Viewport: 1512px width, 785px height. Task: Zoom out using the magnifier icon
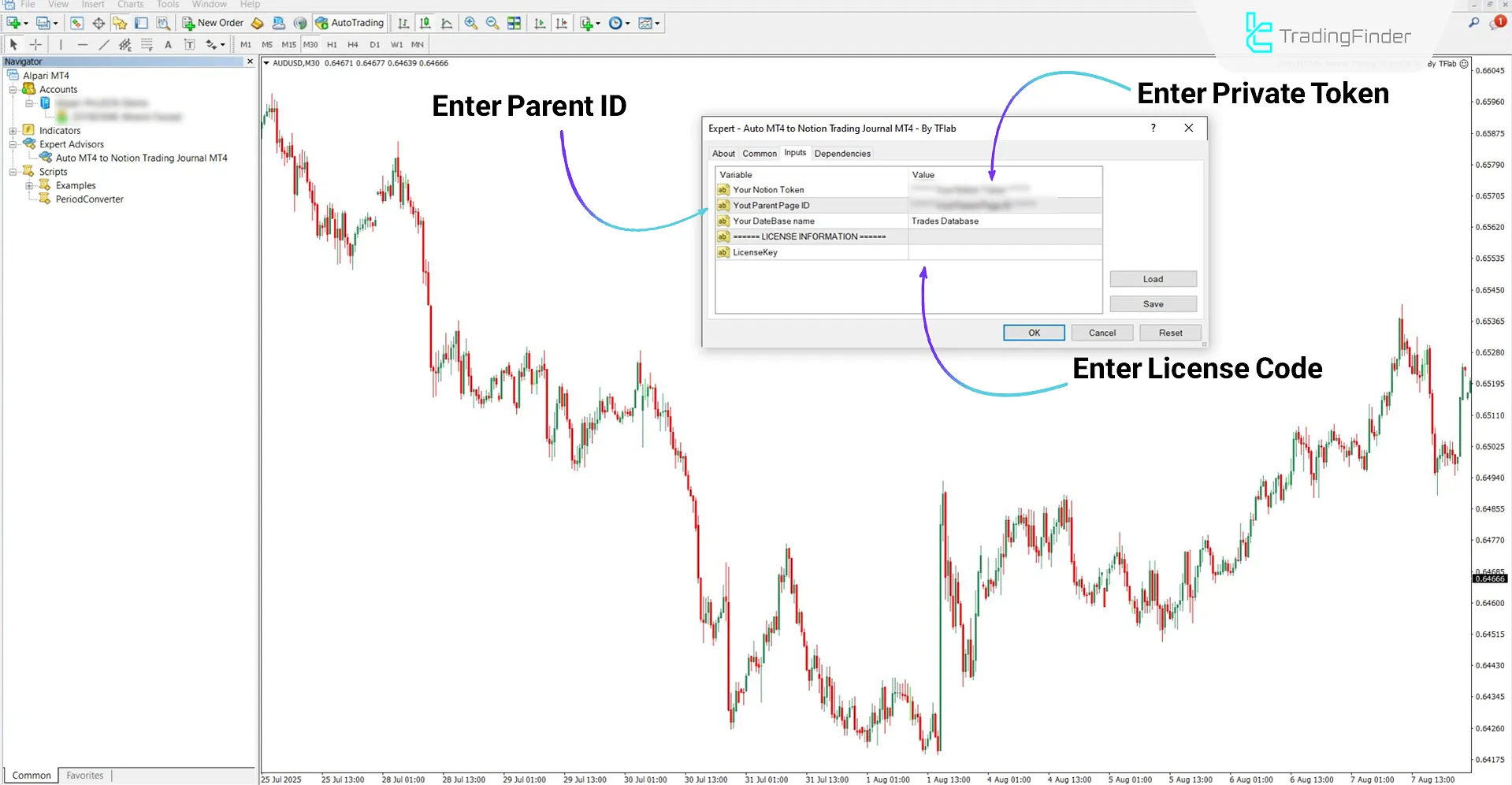[492, 23]
